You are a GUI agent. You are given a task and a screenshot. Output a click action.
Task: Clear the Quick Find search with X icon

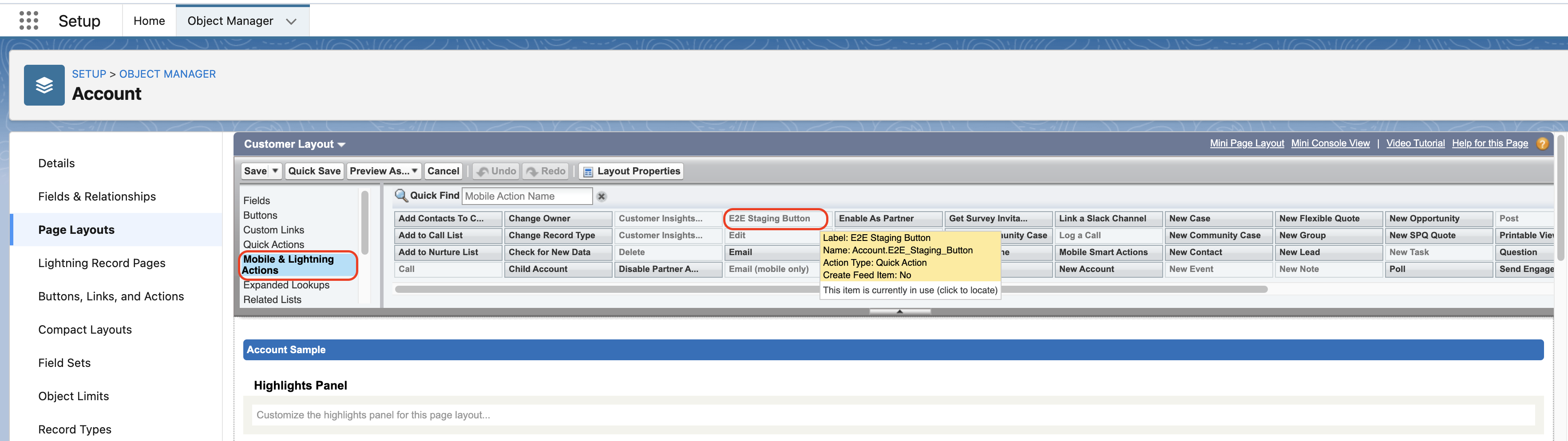[602, 197]
